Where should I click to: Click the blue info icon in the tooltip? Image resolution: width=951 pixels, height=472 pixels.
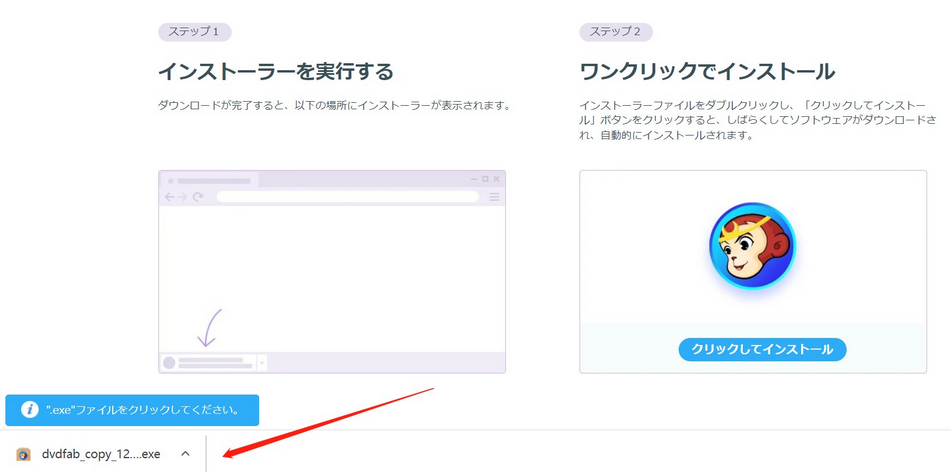pyautogui.click(x=28, y=409)
